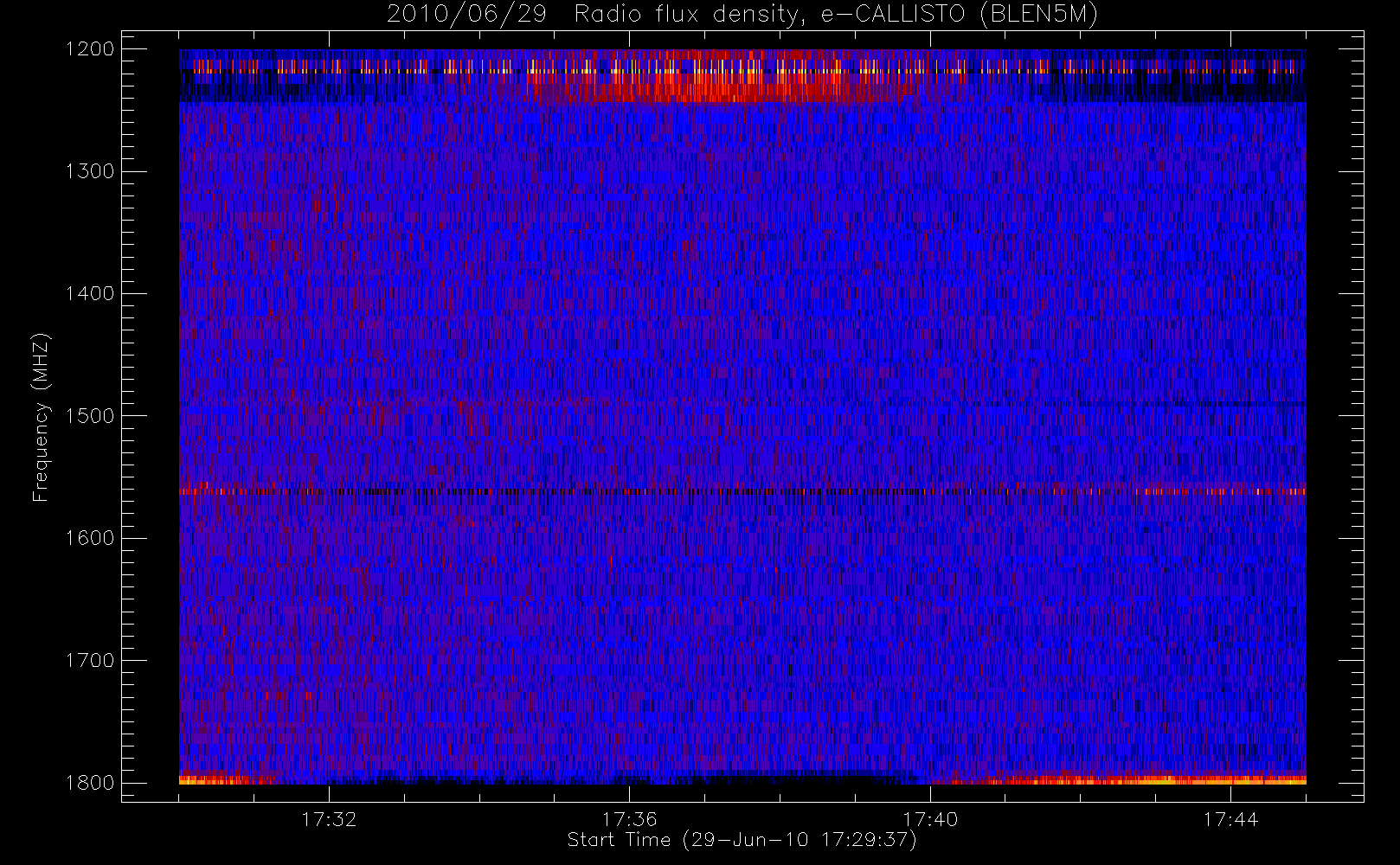Click the 17:32 time axis label

329,819
